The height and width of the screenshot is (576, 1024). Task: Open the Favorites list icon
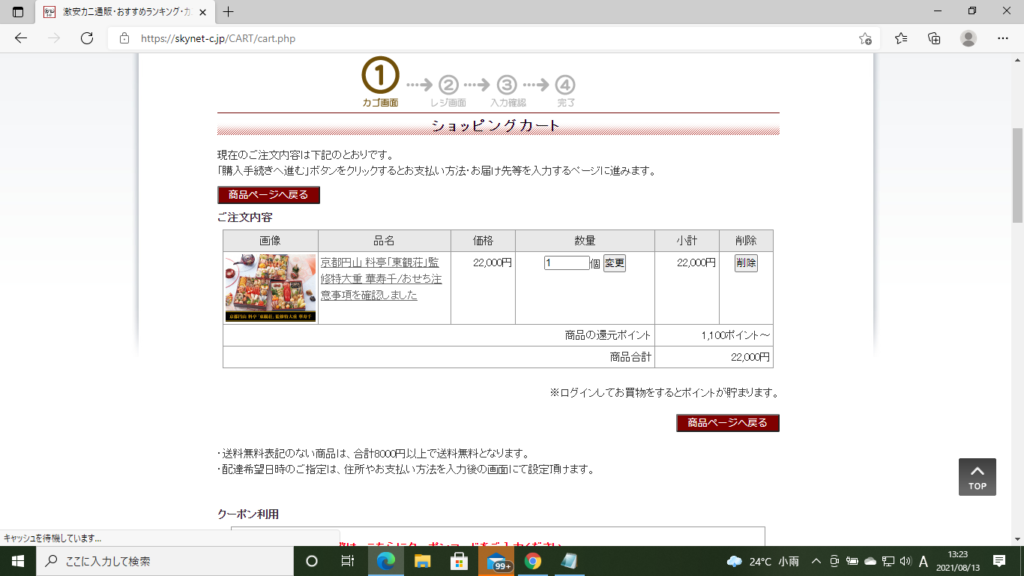click(901, 39)
